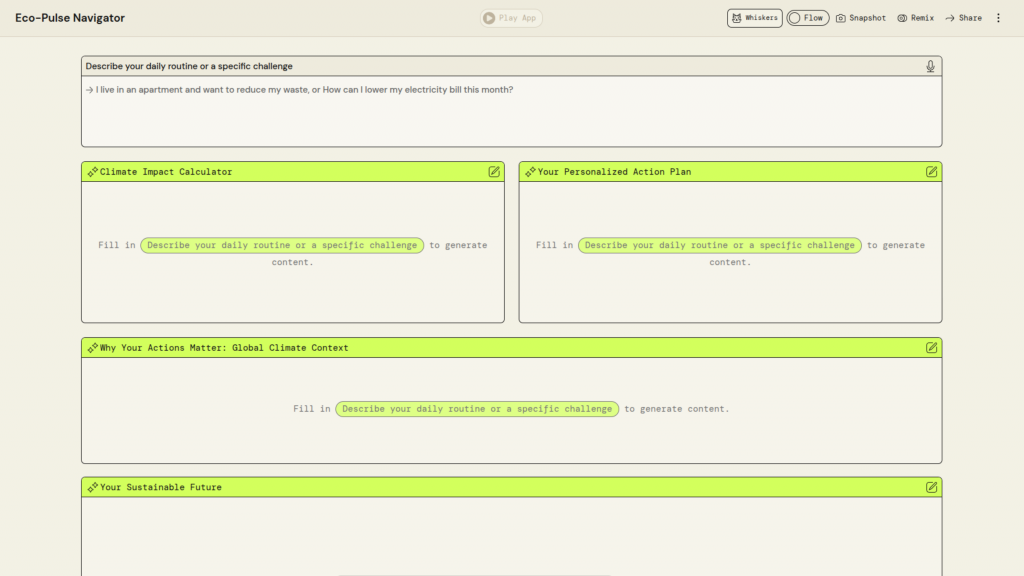Click the microphone icon in the input box
1024x576 pixels.
pyautogui.click(x=930, y=66)
